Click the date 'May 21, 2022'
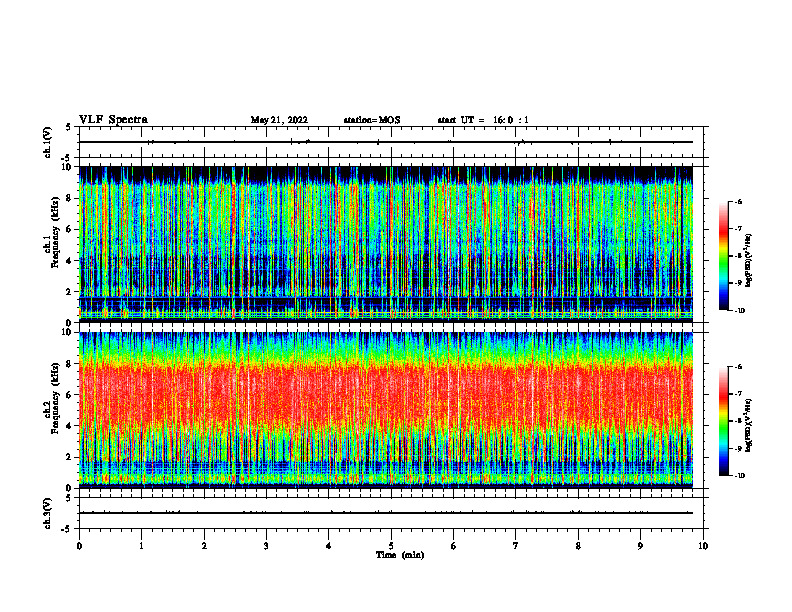This screenshot has height=612, width=792. click(279, 120)
